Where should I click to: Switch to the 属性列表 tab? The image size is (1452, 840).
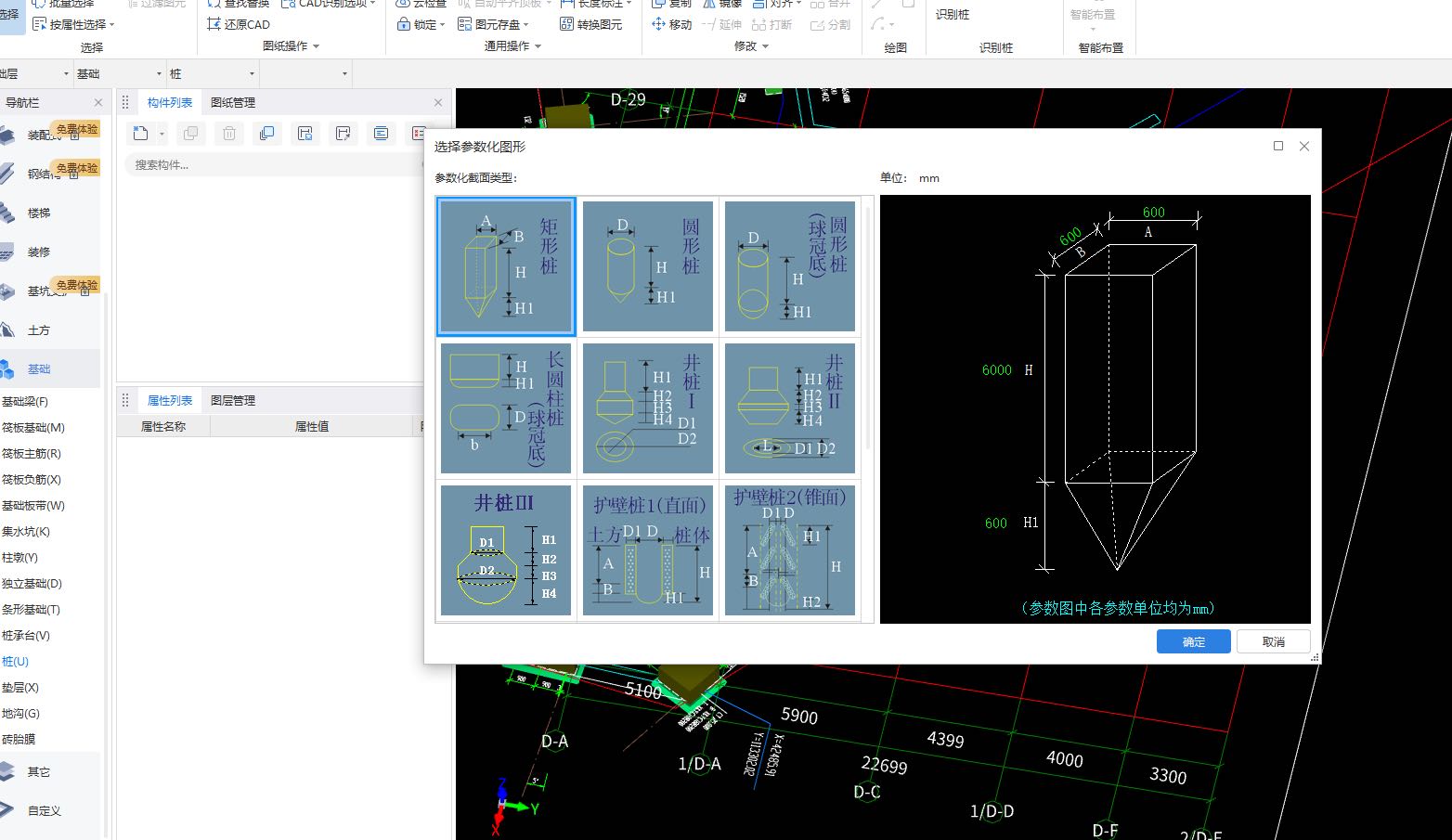(x=170, y=400)
